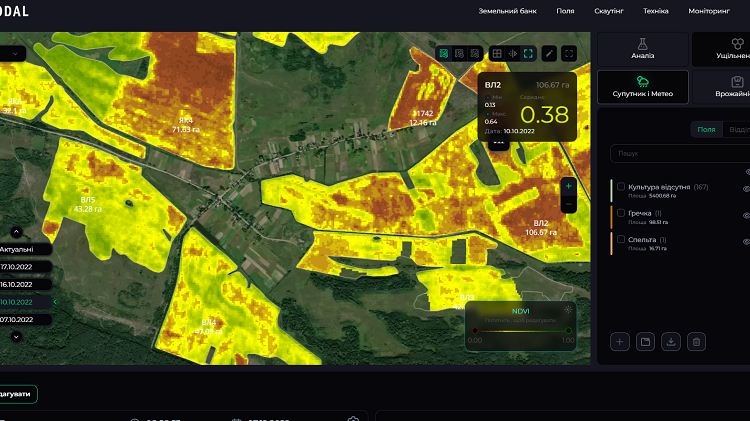Open the dropdown at map top-left
The image size is (750, 421).
pos(12,54)
